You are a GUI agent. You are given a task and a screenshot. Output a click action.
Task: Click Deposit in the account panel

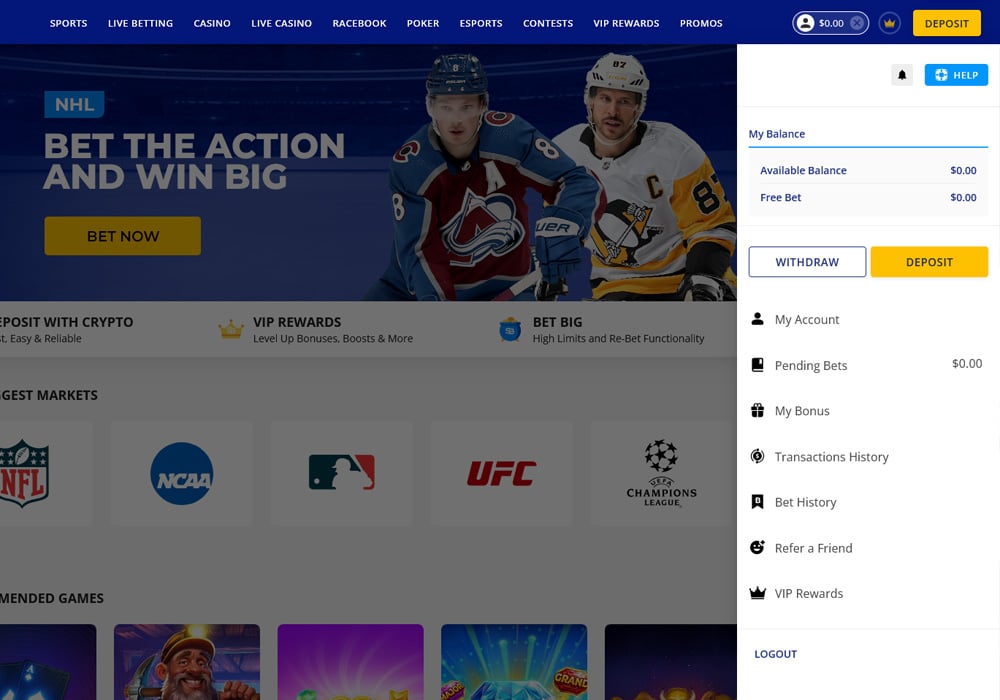click(929, 262)
